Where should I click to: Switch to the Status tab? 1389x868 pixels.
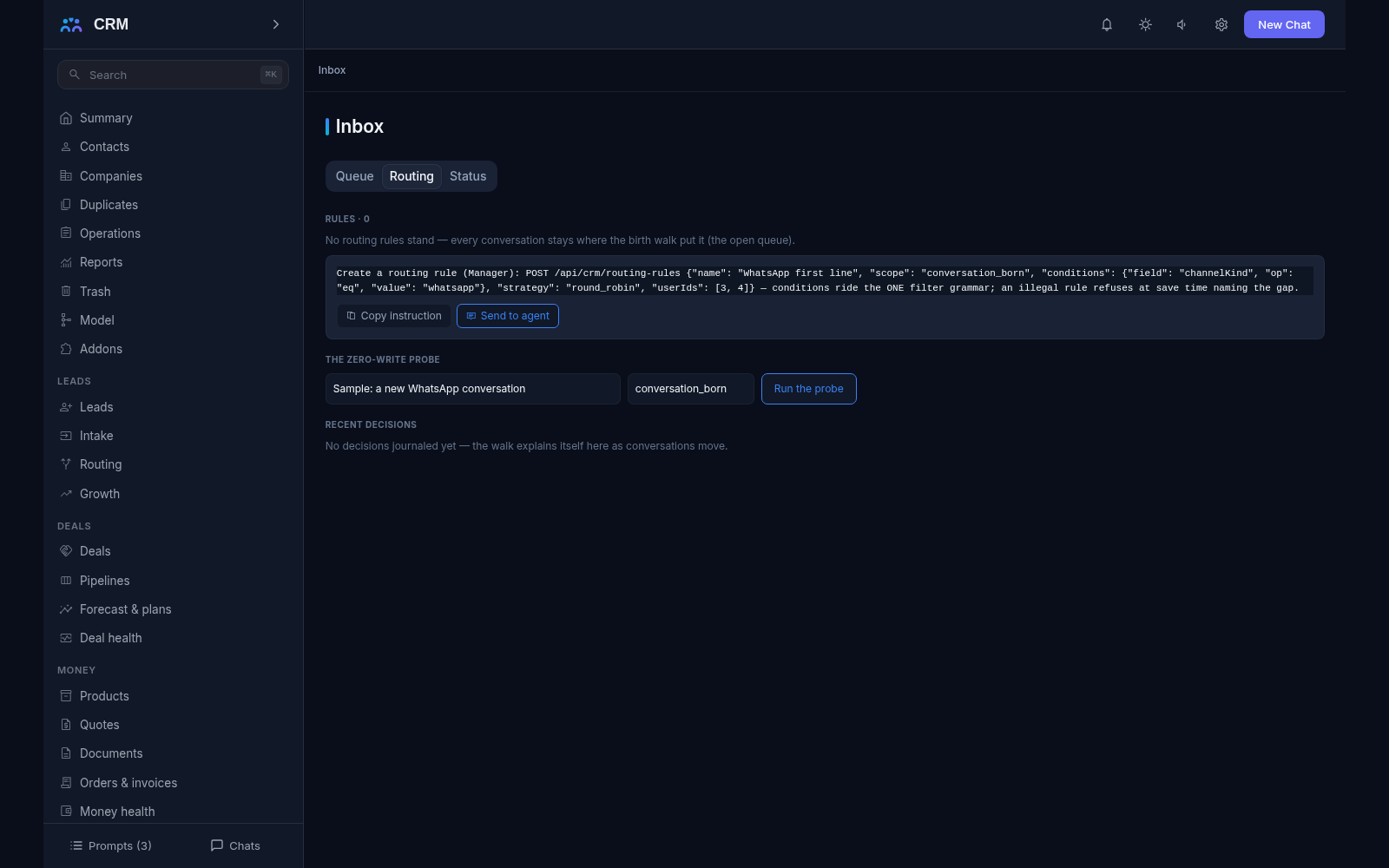coord(468,176)
